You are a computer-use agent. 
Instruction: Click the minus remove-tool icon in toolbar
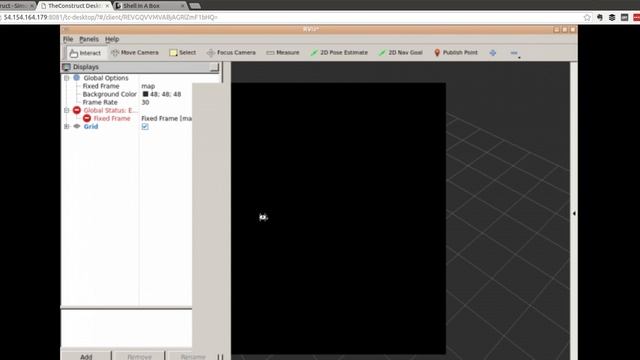click(514, 53)
